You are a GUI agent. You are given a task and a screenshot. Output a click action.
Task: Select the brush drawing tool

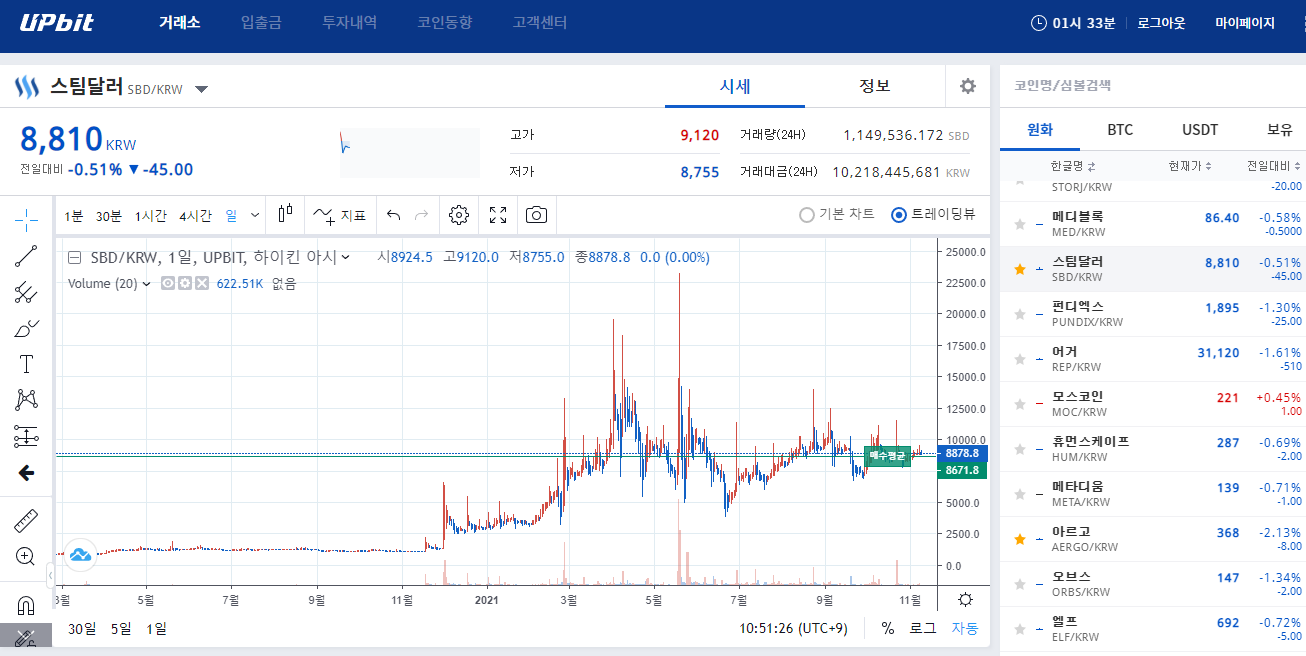tap(26, 328)
